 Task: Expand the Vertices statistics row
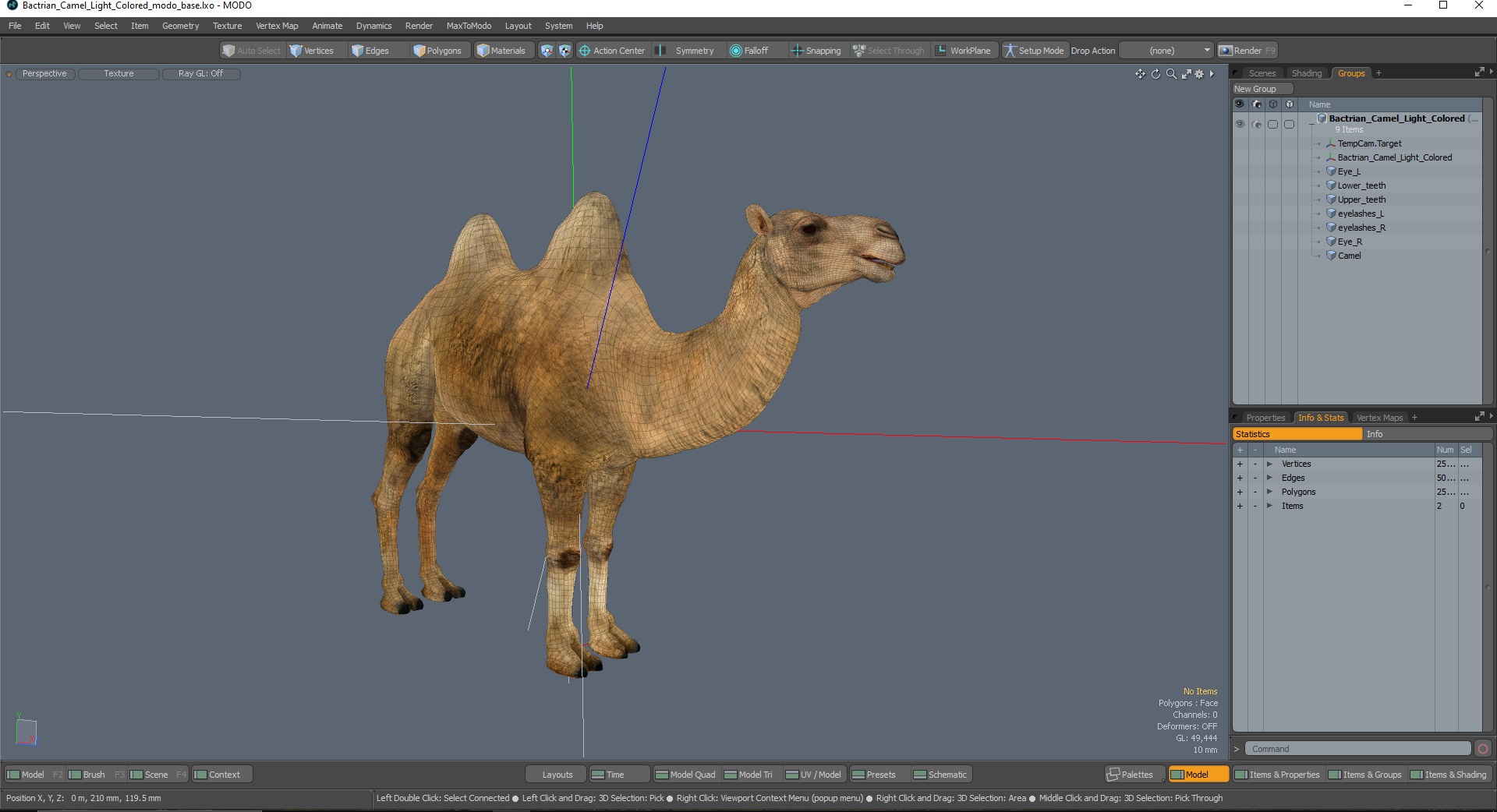1269,464
